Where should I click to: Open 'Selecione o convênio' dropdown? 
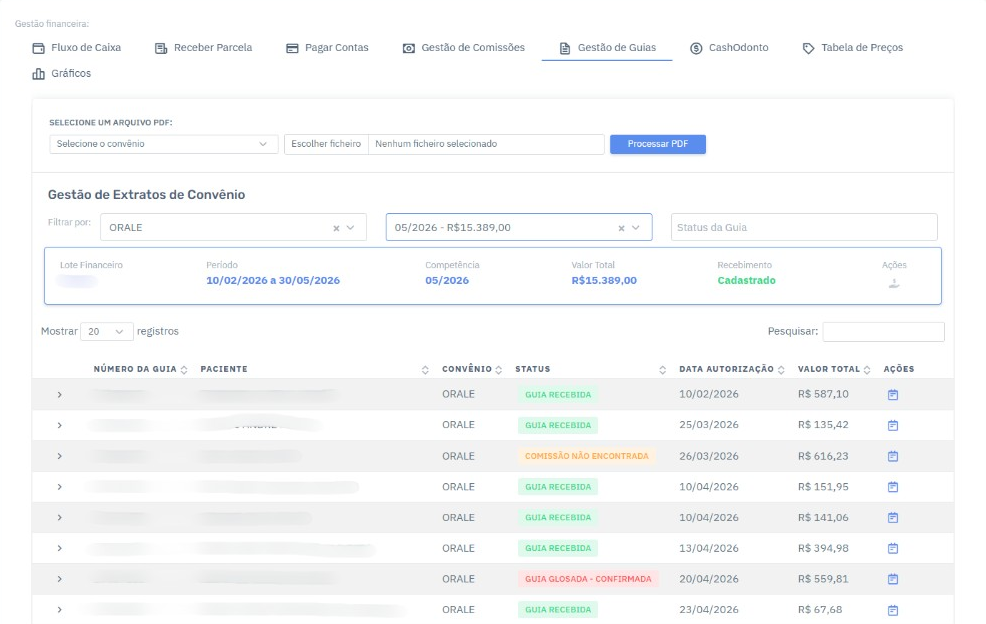coord(163,144)
